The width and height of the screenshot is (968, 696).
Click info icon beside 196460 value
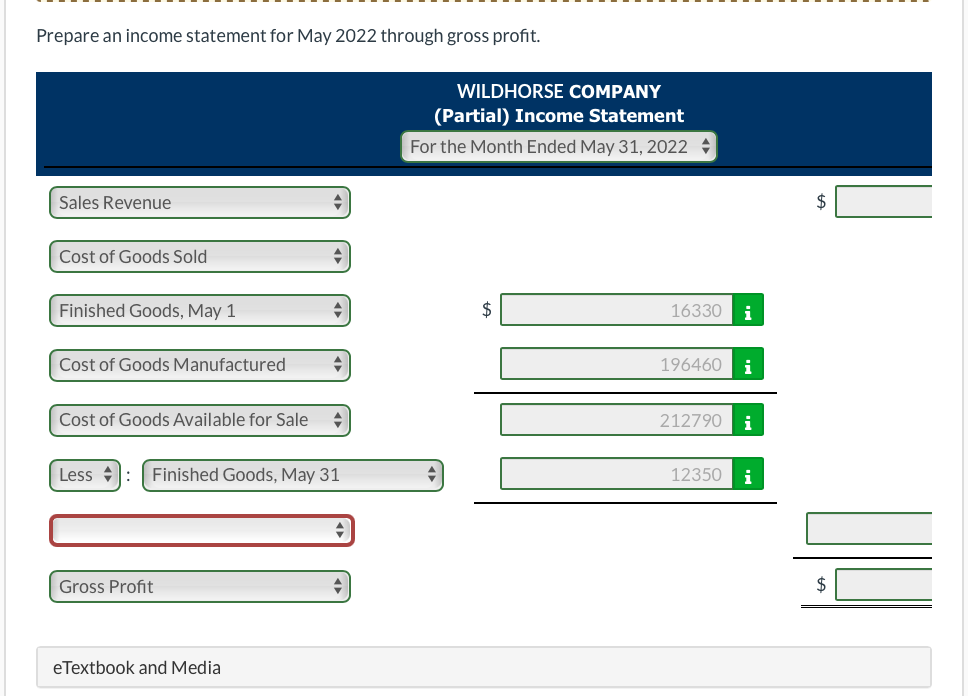[748, 364]
